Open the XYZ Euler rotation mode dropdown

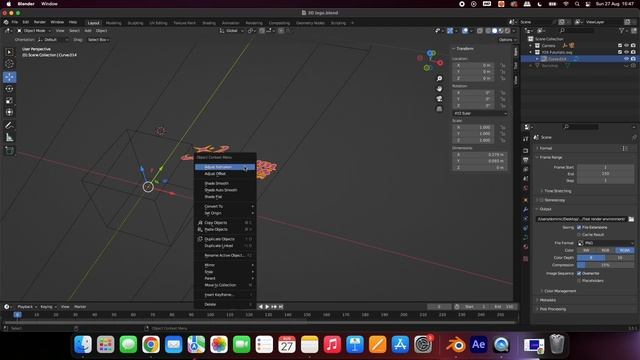tap(480, 113)
